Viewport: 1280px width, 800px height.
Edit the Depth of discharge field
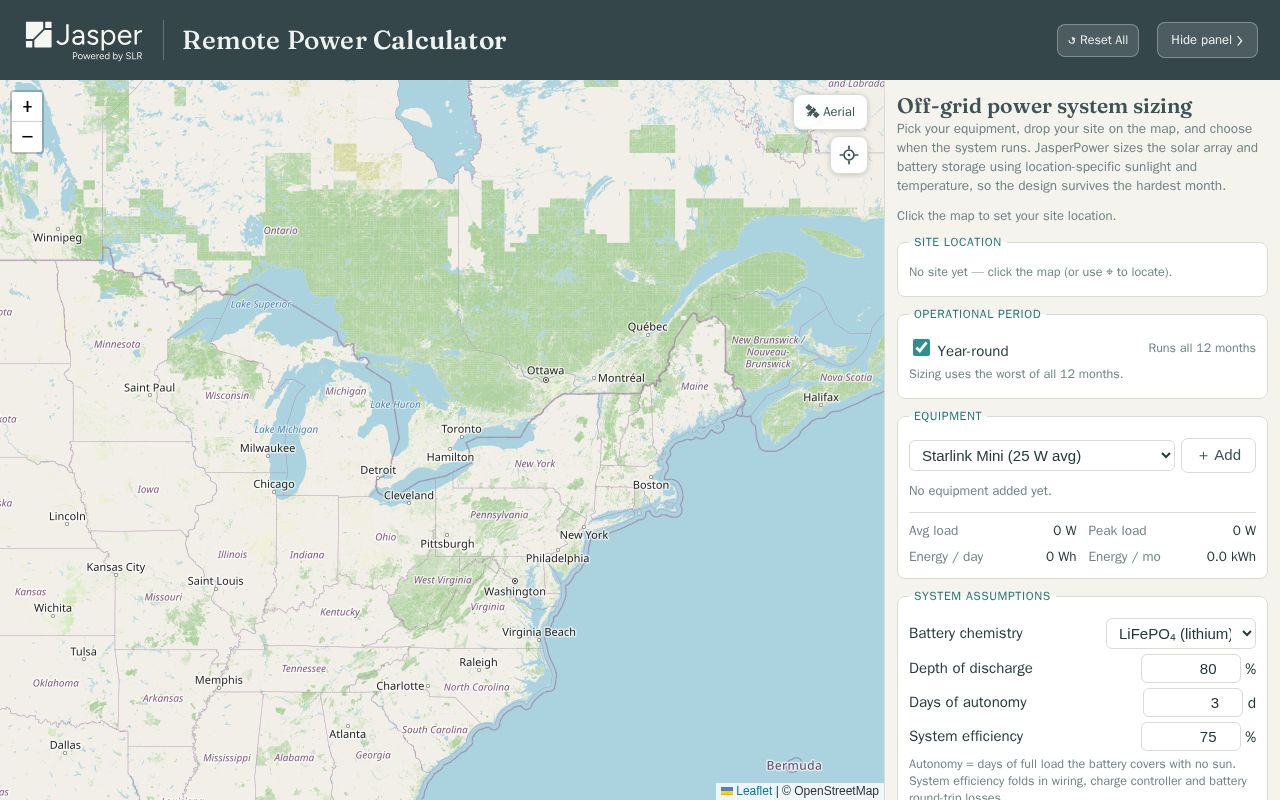point(1191,668)
